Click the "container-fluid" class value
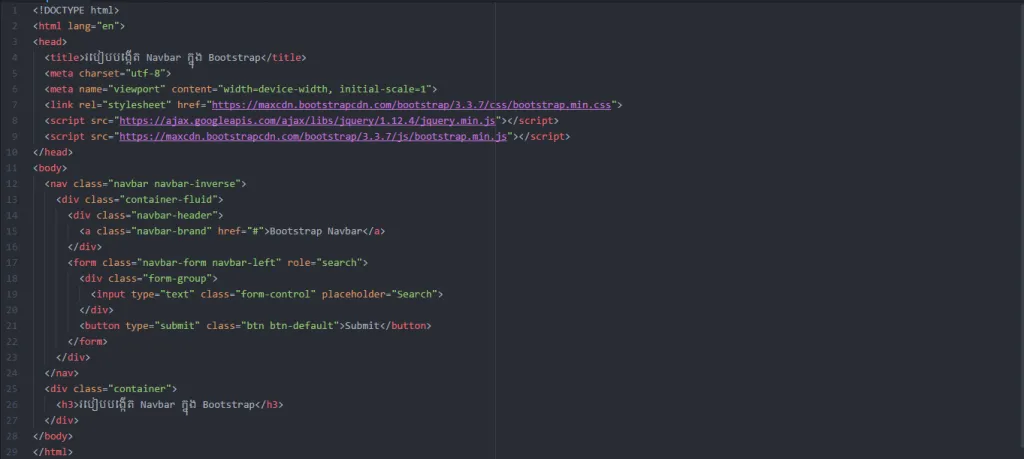This screenshot has height=459, width=1024. pyautogui.click(x=168, y=200)
